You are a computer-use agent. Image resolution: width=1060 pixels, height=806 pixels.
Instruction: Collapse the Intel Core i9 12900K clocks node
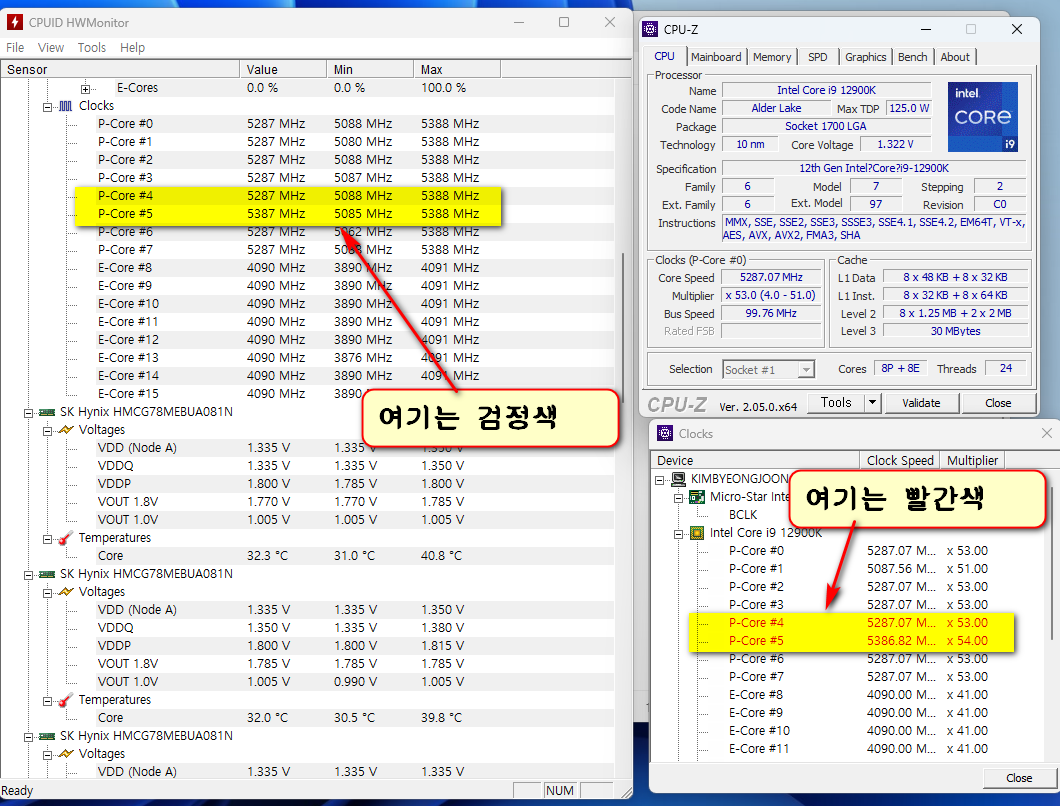[x=679, y=534]
